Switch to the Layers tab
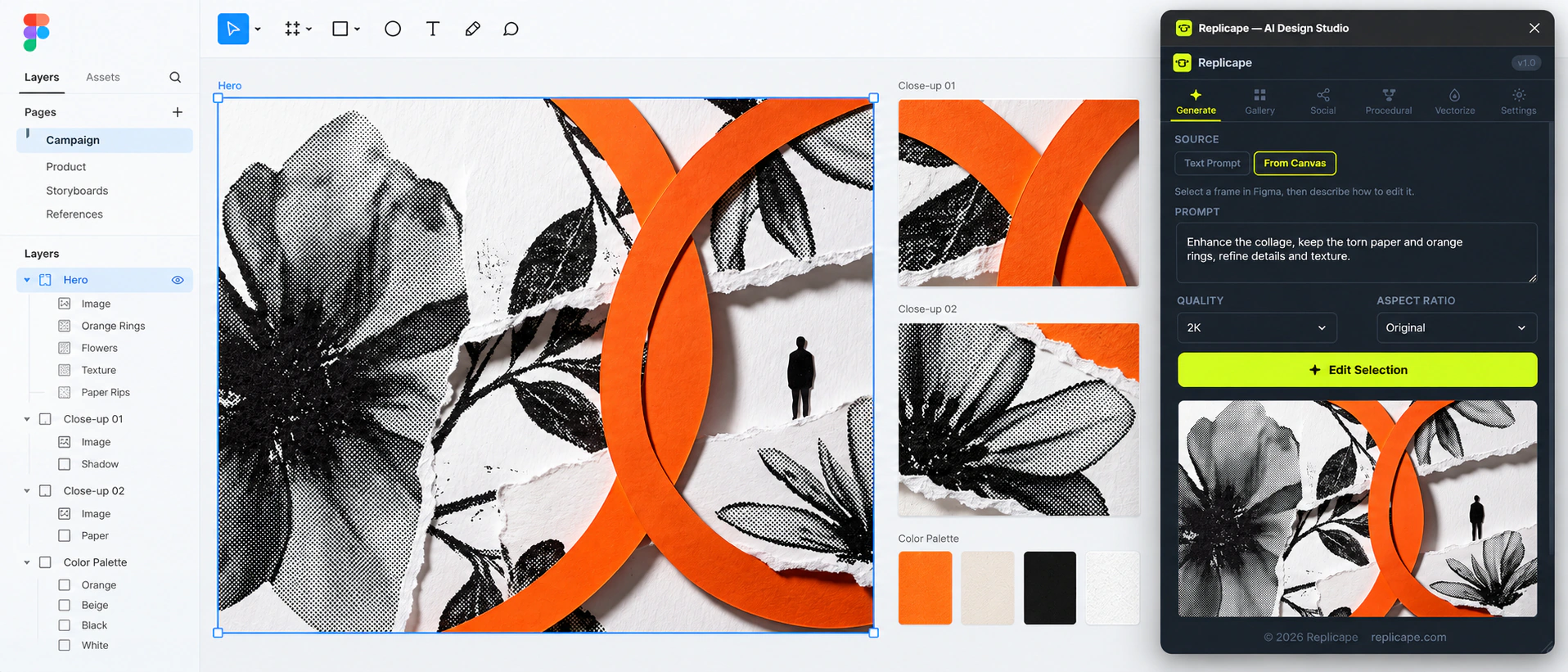1568x672 pixels. click(x=42, y=77)
